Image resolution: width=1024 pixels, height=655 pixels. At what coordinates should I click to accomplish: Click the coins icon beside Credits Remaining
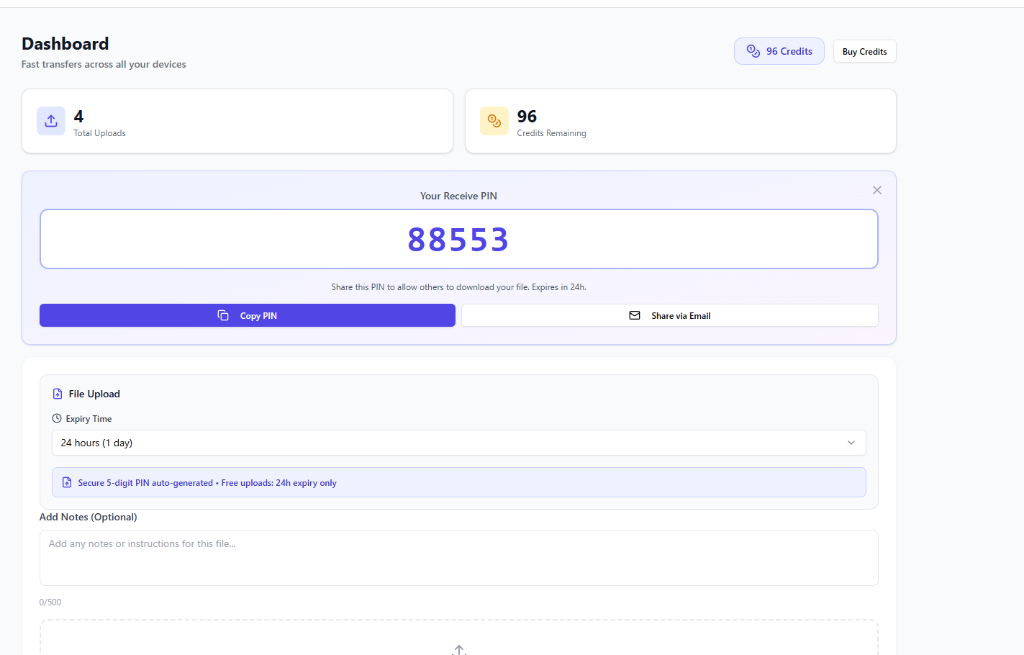pyautogui.click(x=494, y=121)
